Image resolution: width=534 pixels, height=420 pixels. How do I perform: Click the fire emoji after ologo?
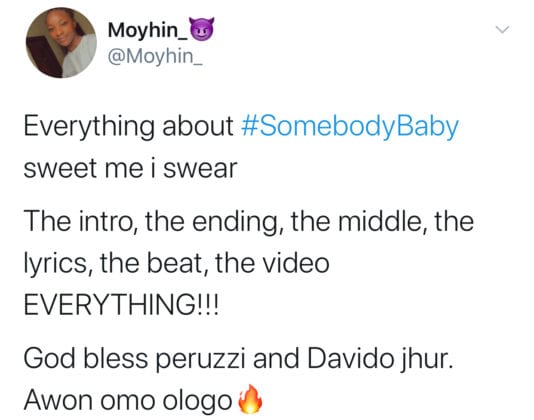click(x=250, y=399)
